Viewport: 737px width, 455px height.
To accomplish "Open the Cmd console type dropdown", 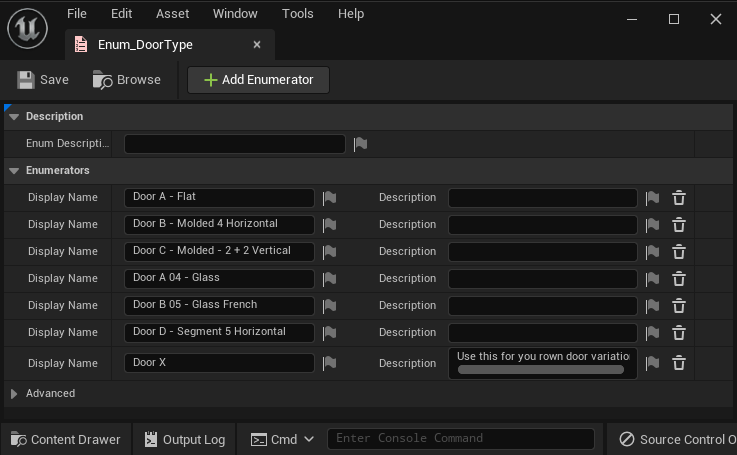I will [282, 439].
